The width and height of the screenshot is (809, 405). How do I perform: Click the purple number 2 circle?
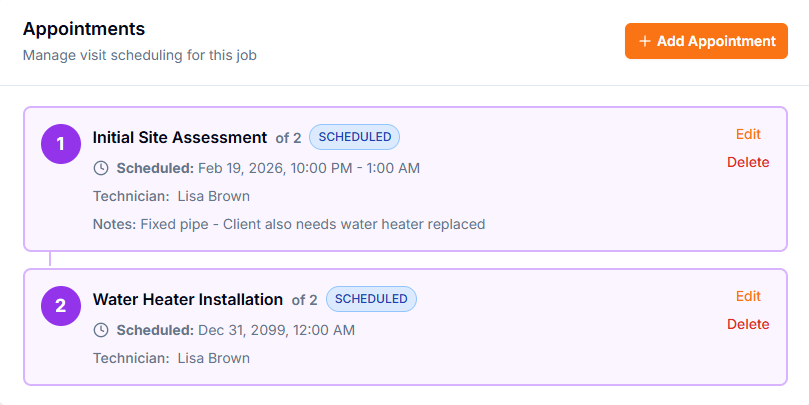(x=60, y=306)
